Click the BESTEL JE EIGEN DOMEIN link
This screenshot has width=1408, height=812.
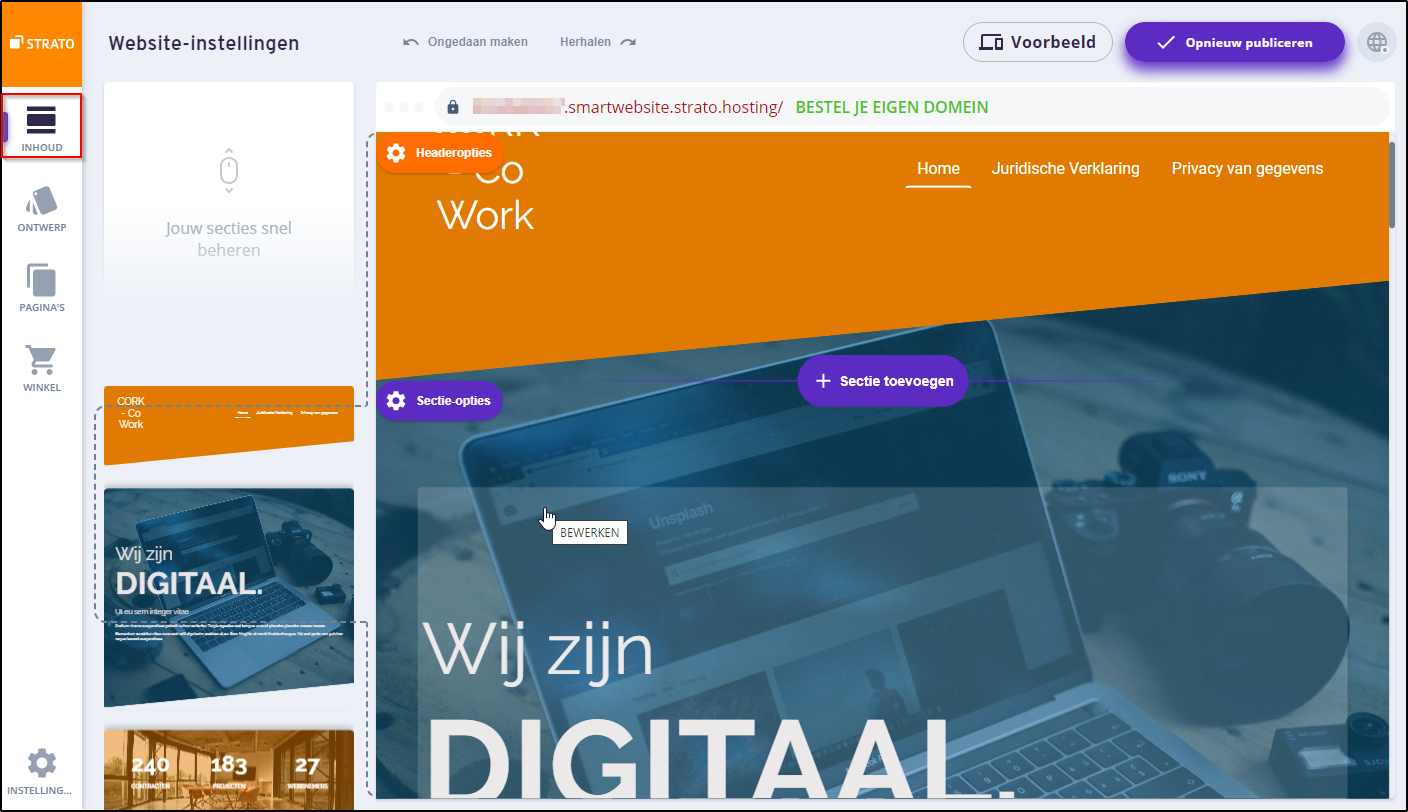[891, 106]
